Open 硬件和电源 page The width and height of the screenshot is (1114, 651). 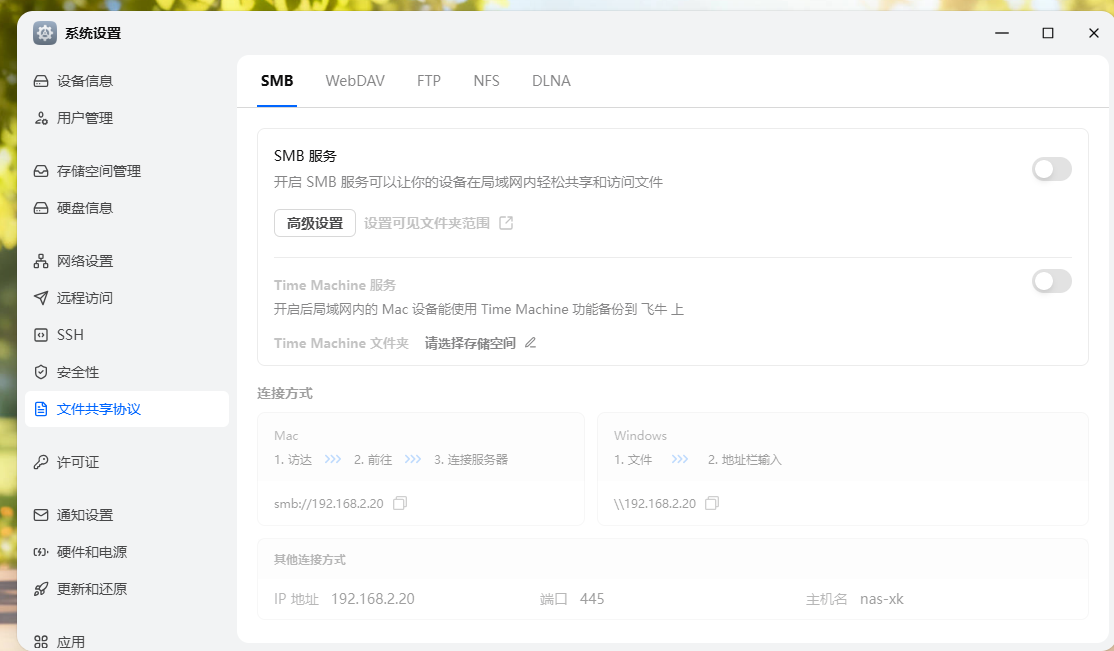[x=126, y=552]
